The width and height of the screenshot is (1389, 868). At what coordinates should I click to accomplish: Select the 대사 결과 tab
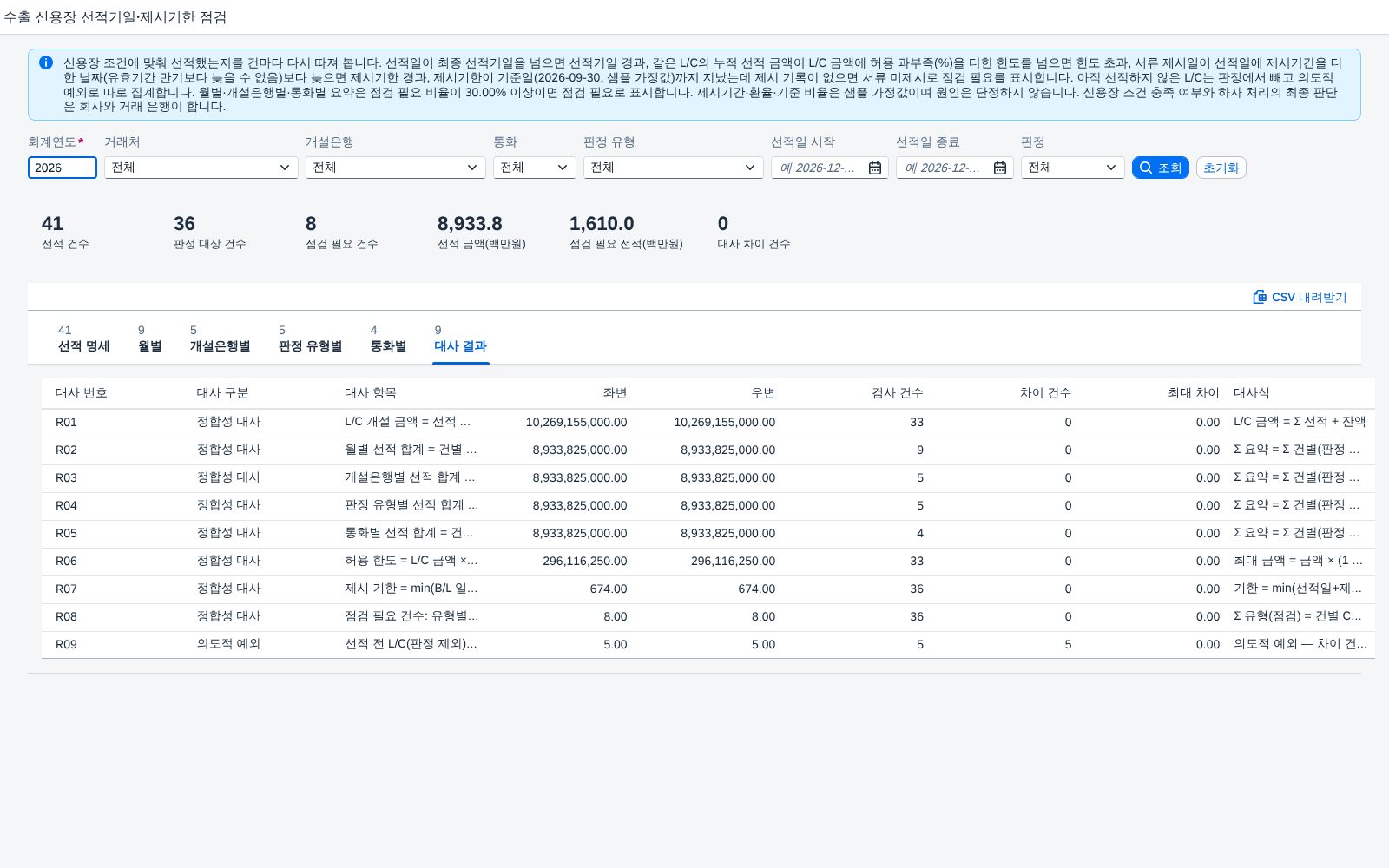click(x=461, y=339)
